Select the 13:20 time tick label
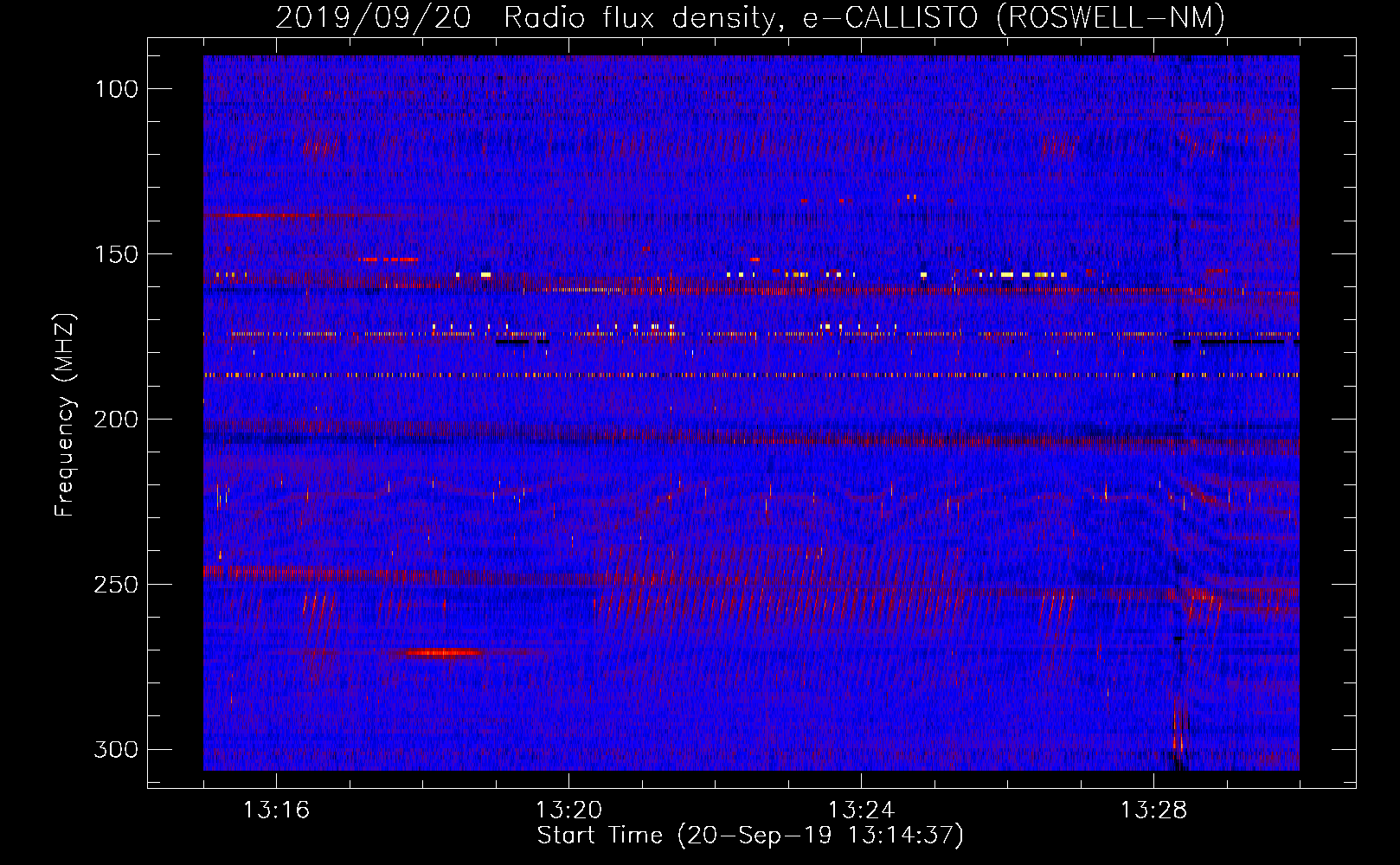1400x865 pixels. pos(568,811)
